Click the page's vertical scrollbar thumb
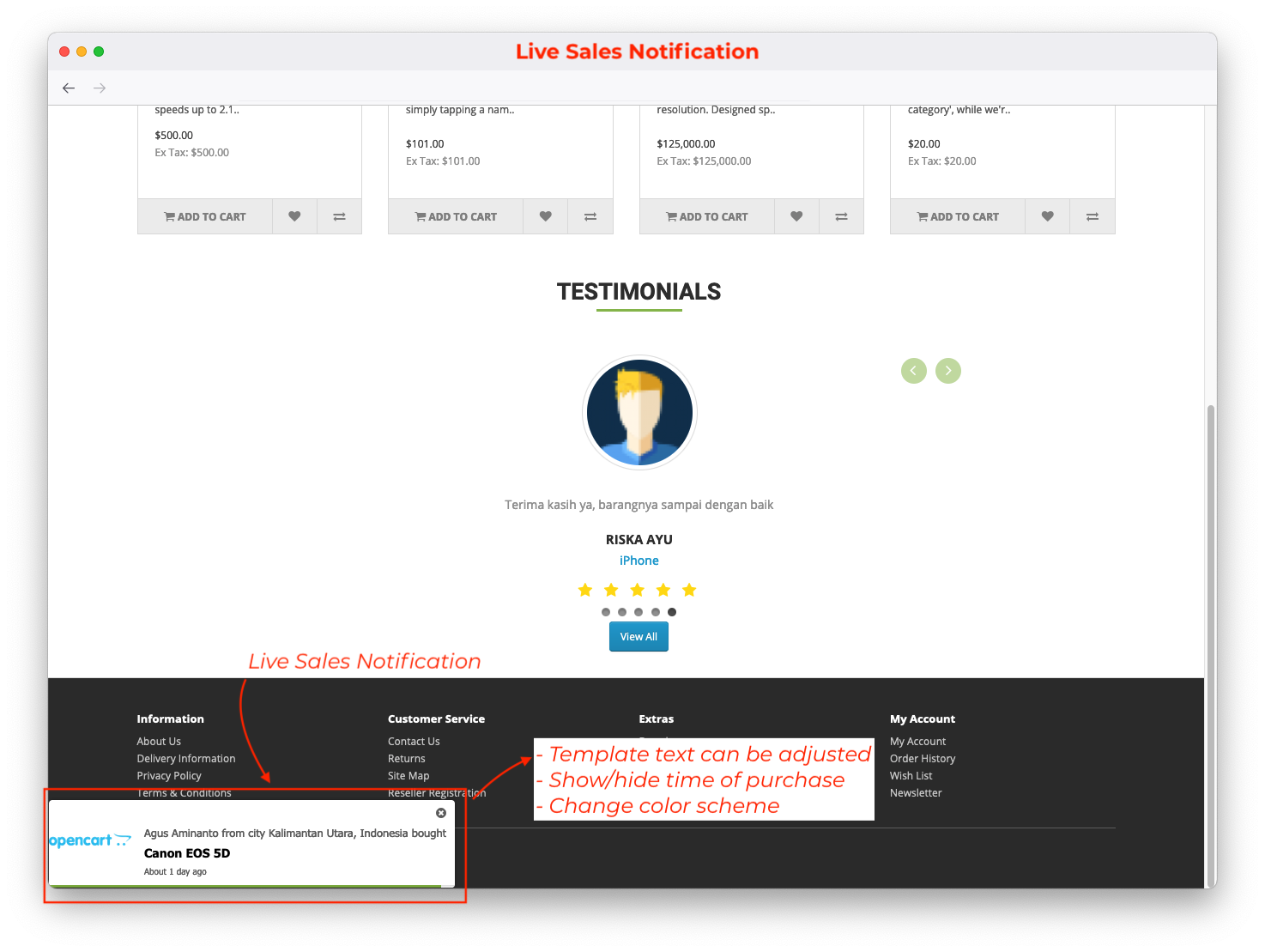This screenshot has height=952, width=1265. tap(1210, 644)
